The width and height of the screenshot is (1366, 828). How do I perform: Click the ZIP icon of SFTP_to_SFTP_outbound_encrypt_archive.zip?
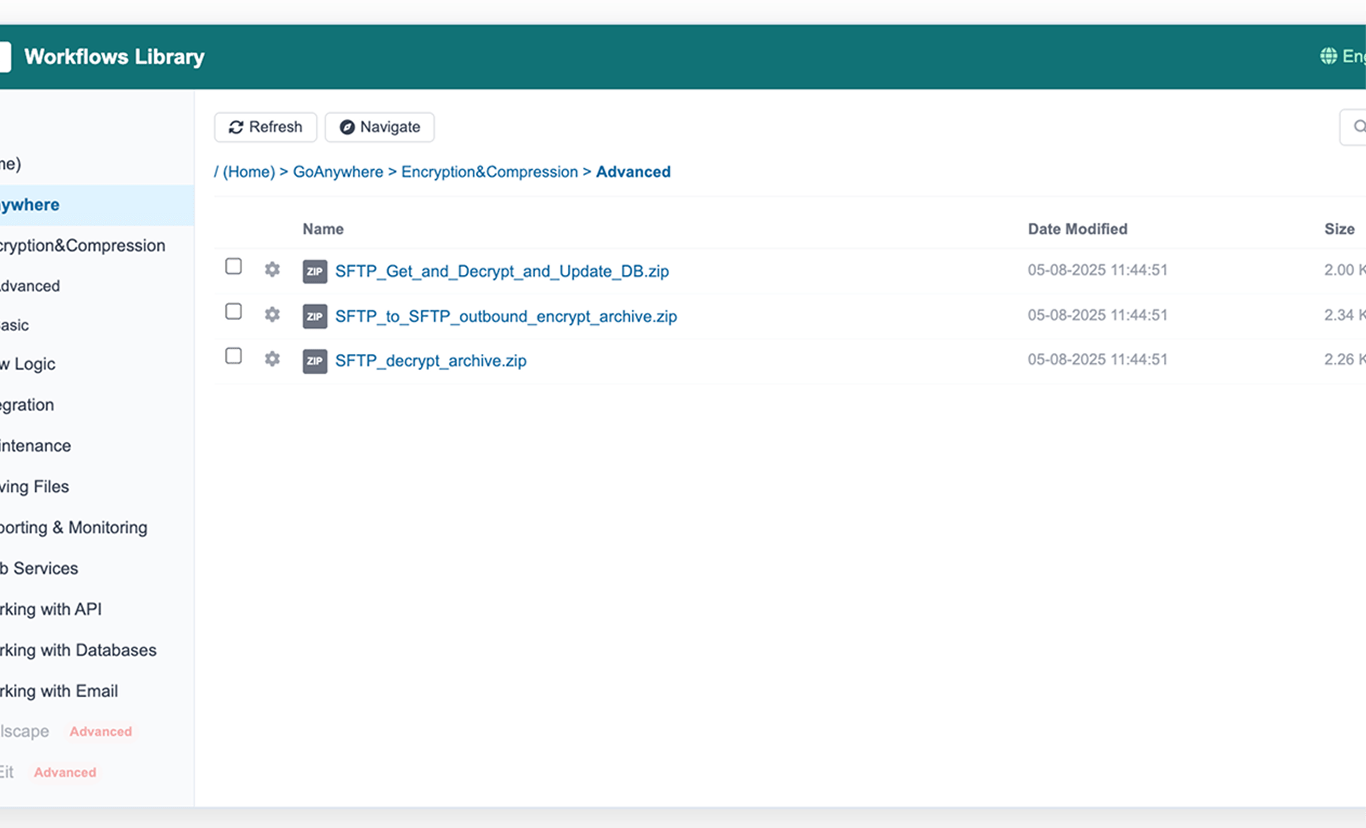315,316
